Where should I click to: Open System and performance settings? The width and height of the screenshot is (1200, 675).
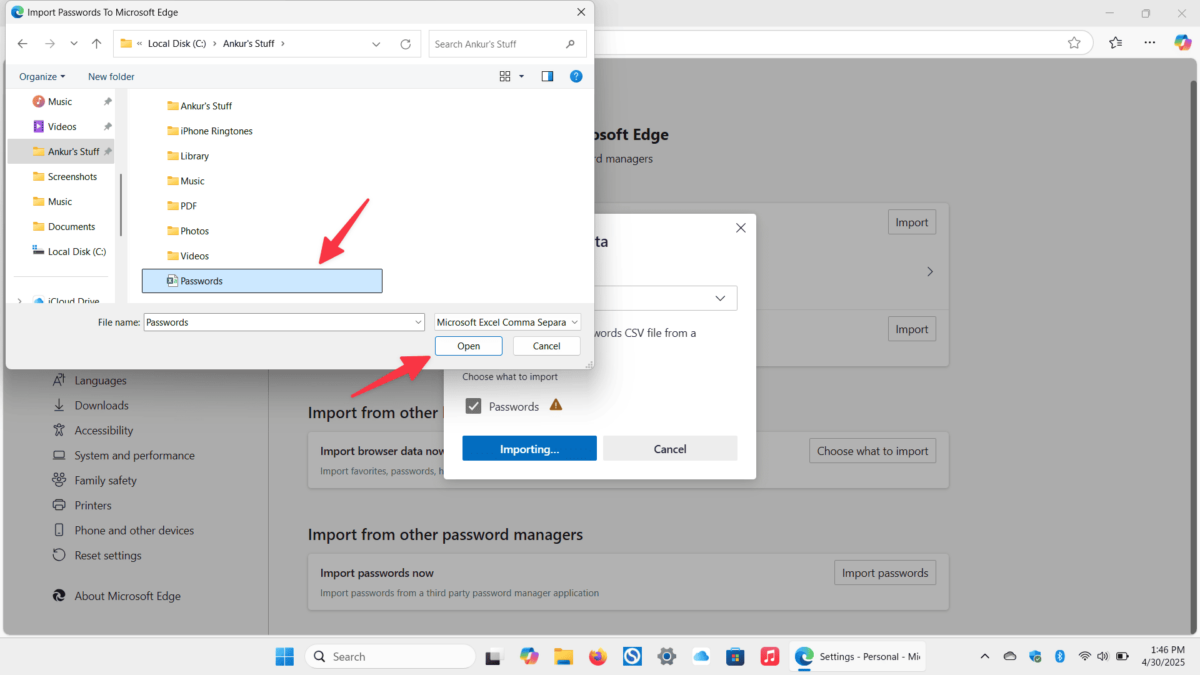click(x=134, y=455)
